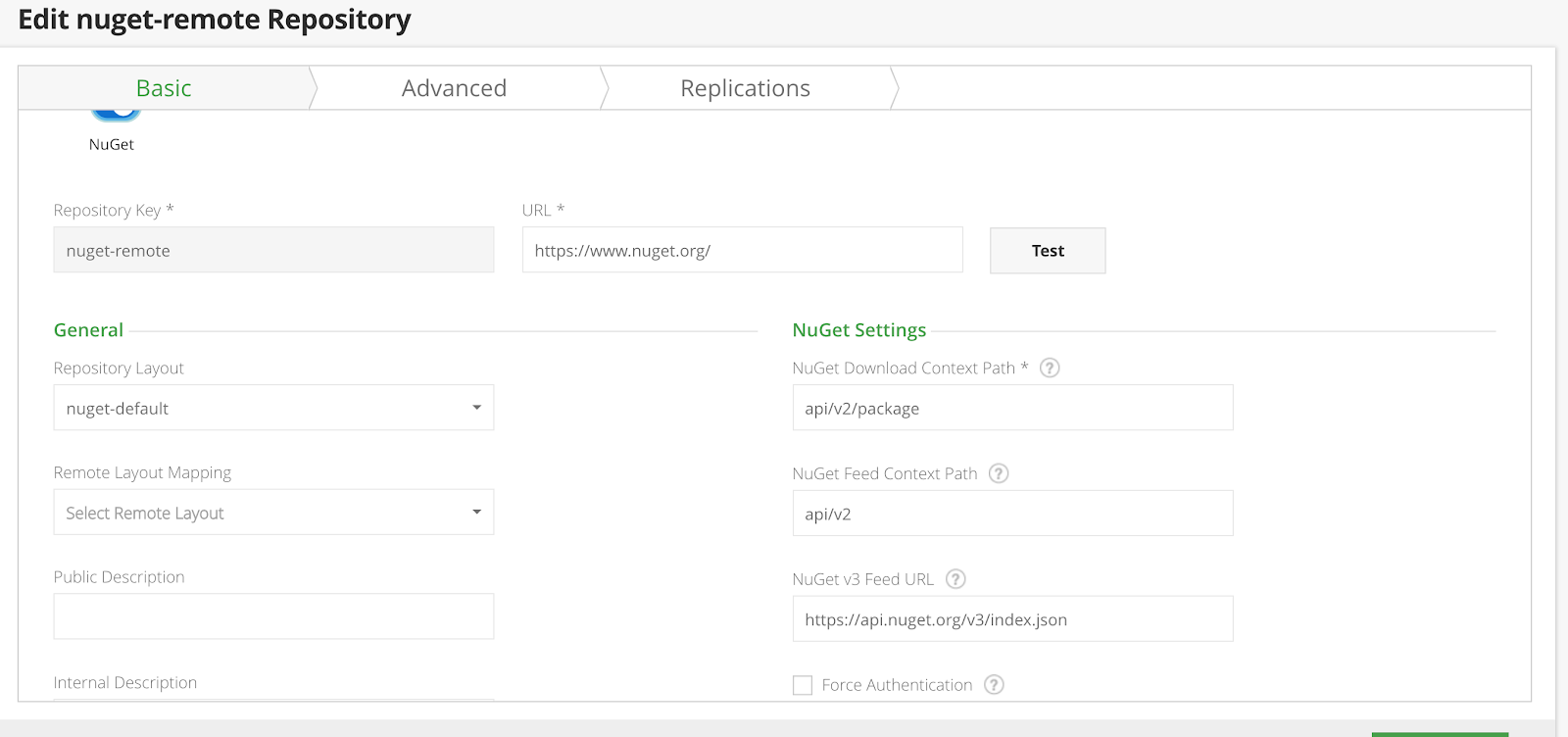Image resolution: width=1568 pixels, height=737 pixels.
Task: Click the NuGet Download Context Path field
Action: click(x=1012, y=408)
